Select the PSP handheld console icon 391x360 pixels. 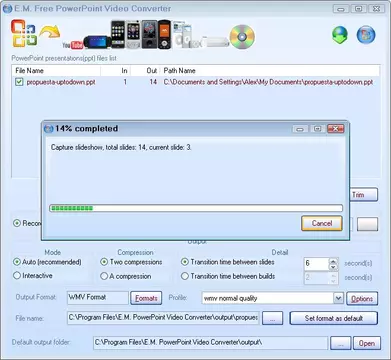coord(97,42)
